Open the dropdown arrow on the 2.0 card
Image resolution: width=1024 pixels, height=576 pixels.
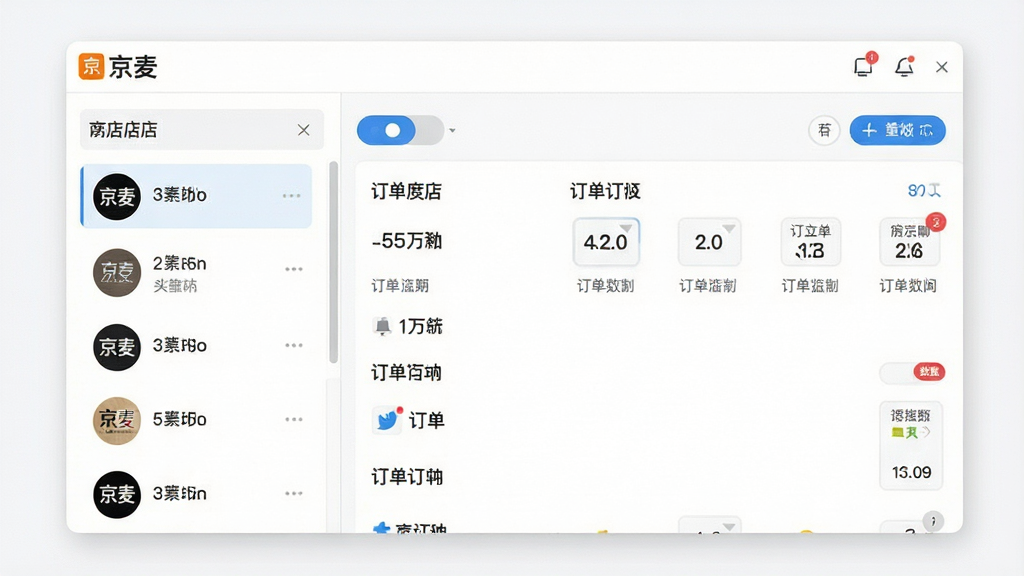click(x=729, y=228)
